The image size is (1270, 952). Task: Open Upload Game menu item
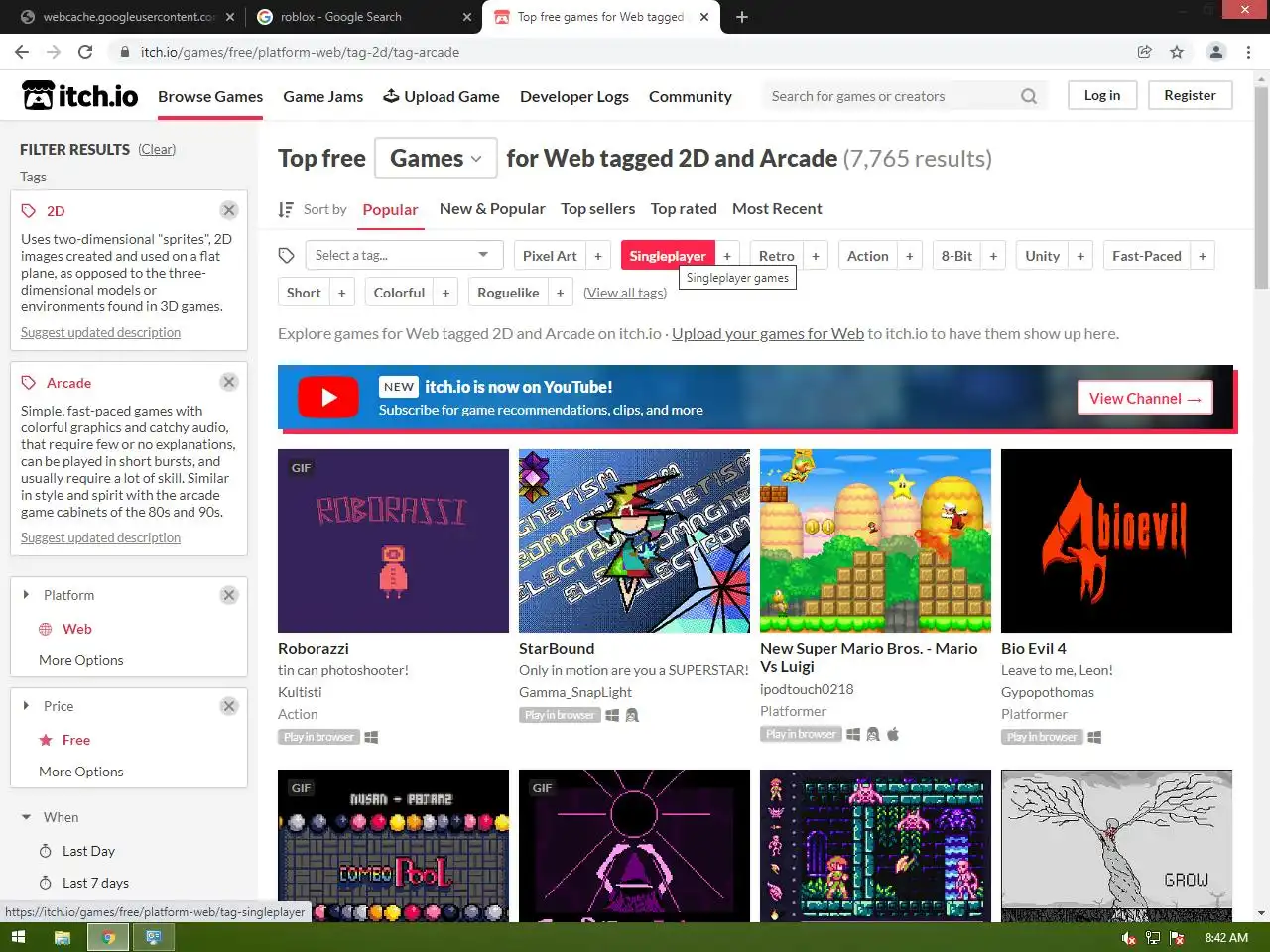point(442,96)
